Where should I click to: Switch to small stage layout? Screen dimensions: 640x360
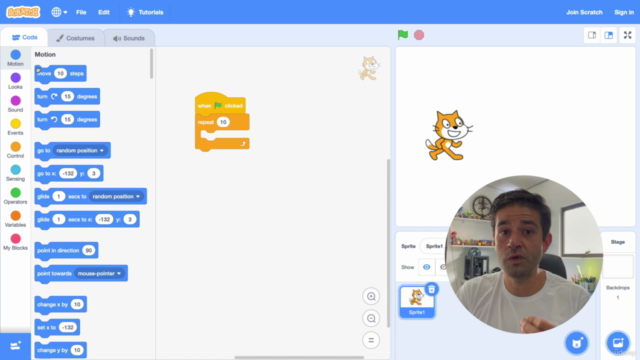592,36
